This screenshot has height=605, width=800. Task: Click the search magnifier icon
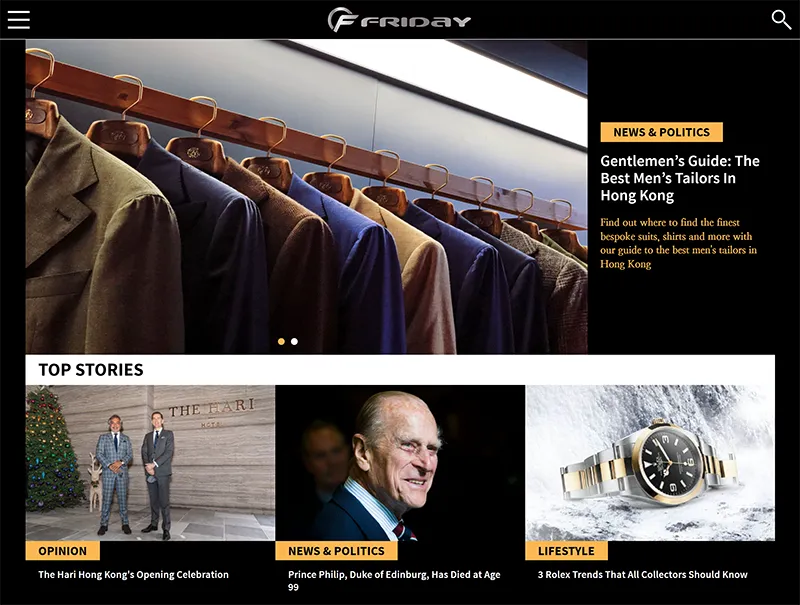[x=781, y=19]
